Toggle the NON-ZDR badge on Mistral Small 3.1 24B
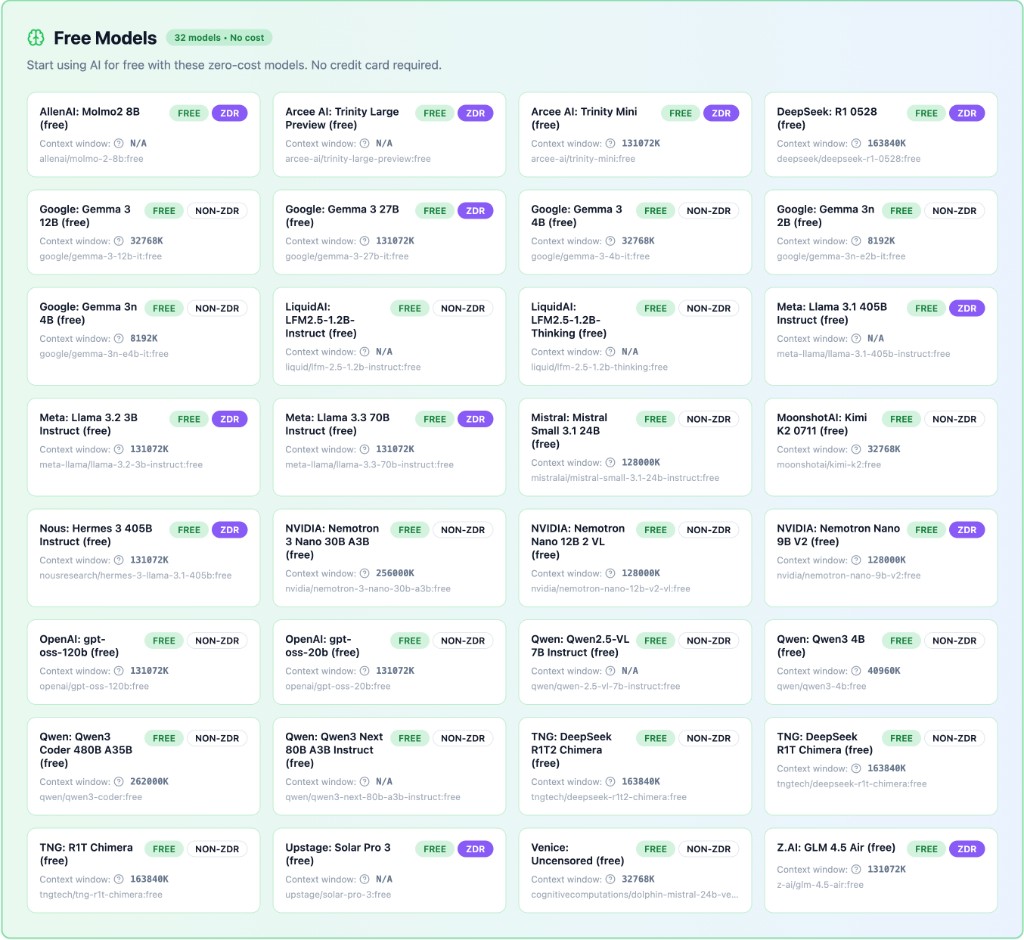This screenshot has width=1024, height=940. tap(709, 418)
